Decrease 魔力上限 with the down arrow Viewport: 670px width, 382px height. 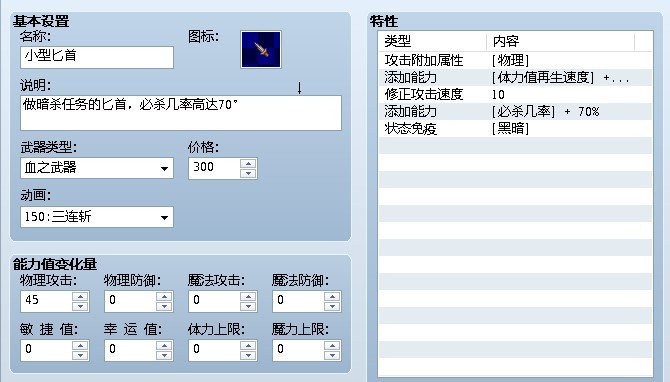pyautogui.click(x=332, y=356)
